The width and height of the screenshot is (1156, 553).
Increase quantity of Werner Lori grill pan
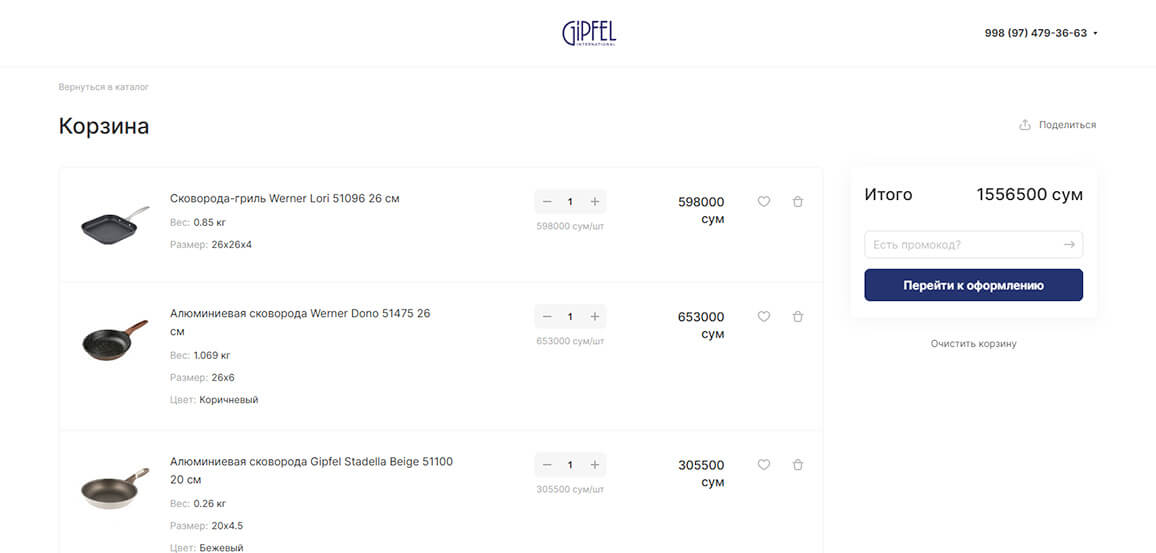pyautogui.click(x=595, y=201)
